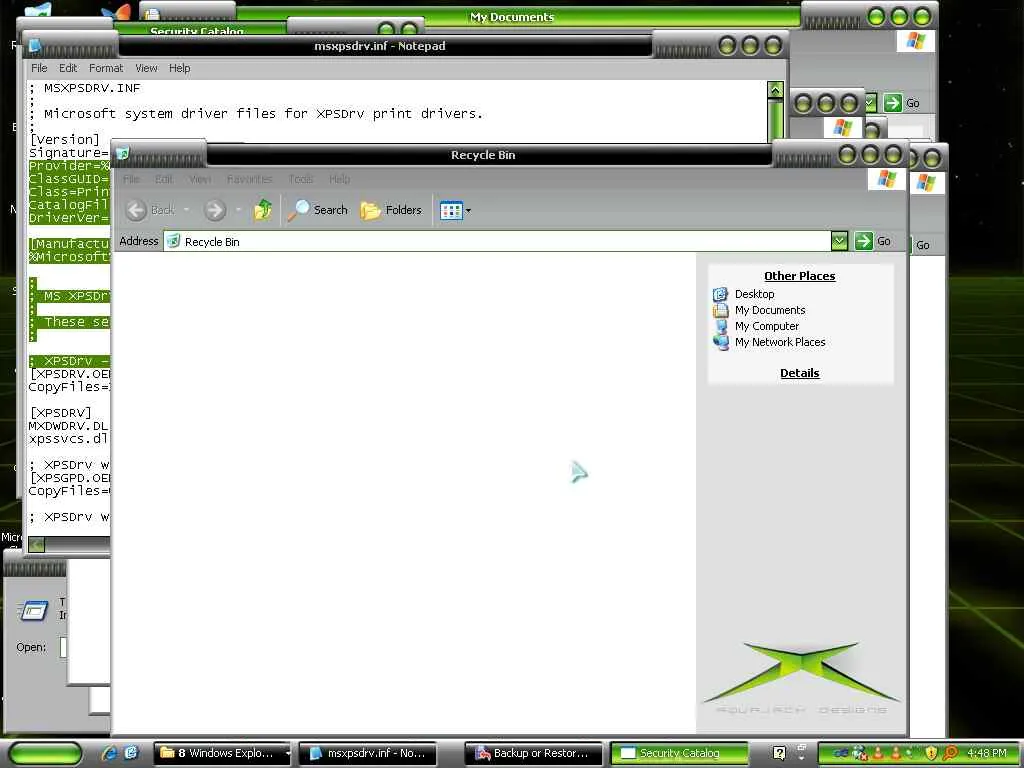1024x768 pixels.
Task: Click the Notepad title bar icon
Action: (x=35, y=45)
